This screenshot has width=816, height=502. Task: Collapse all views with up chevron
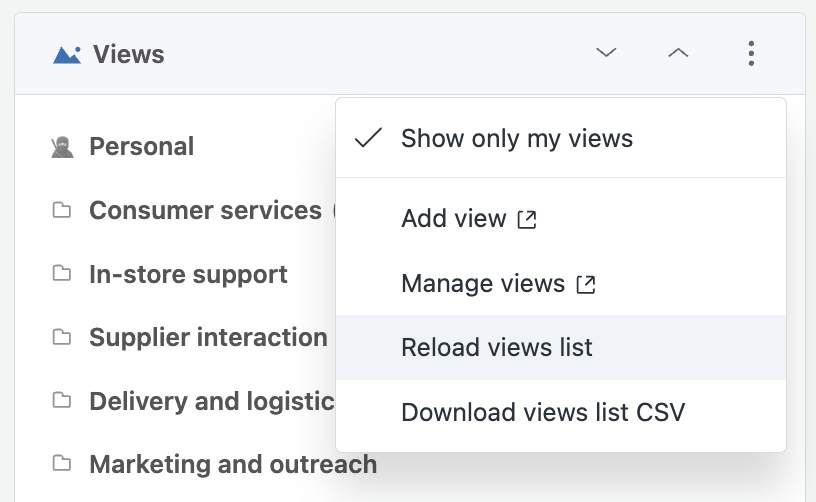[x=678, y=53]
